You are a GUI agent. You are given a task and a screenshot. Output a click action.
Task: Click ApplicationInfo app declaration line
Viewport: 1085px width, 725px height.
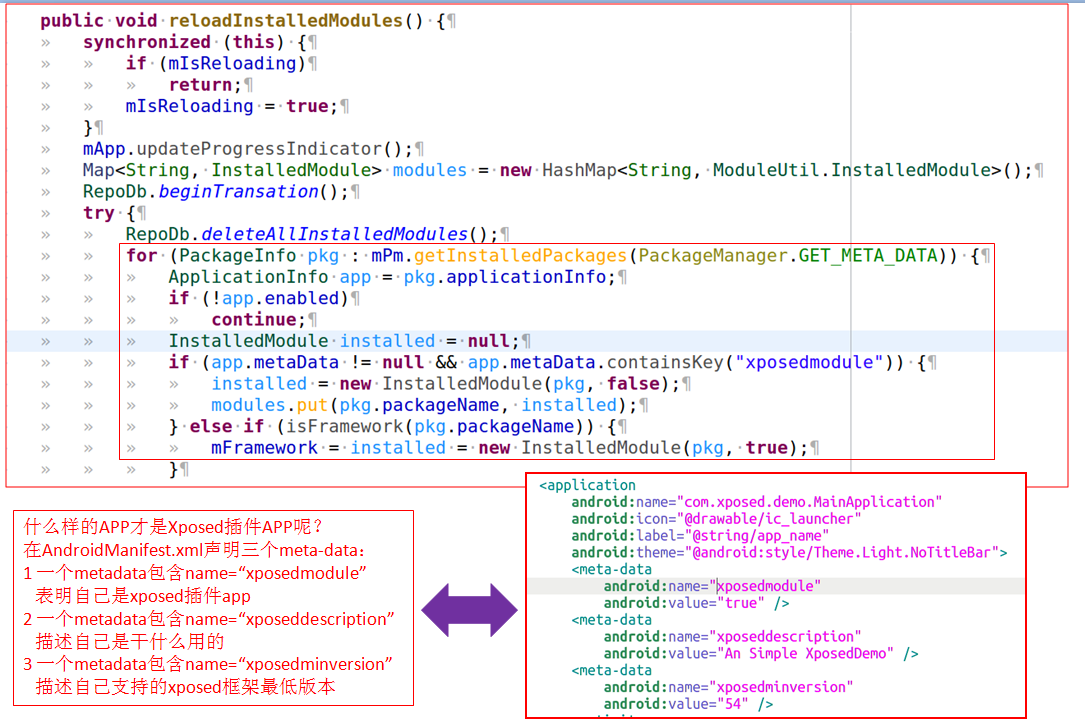point(392,277)
